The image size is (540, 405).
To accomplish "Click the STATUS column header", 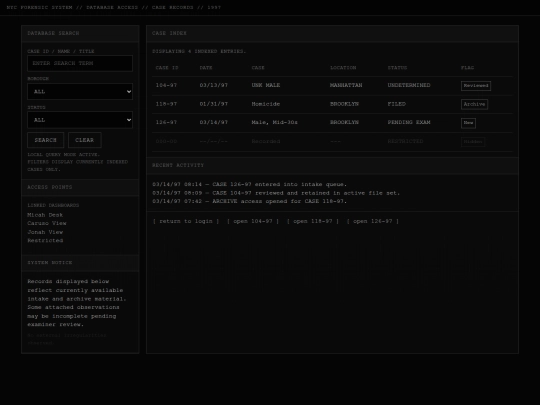I will point(397,68).
